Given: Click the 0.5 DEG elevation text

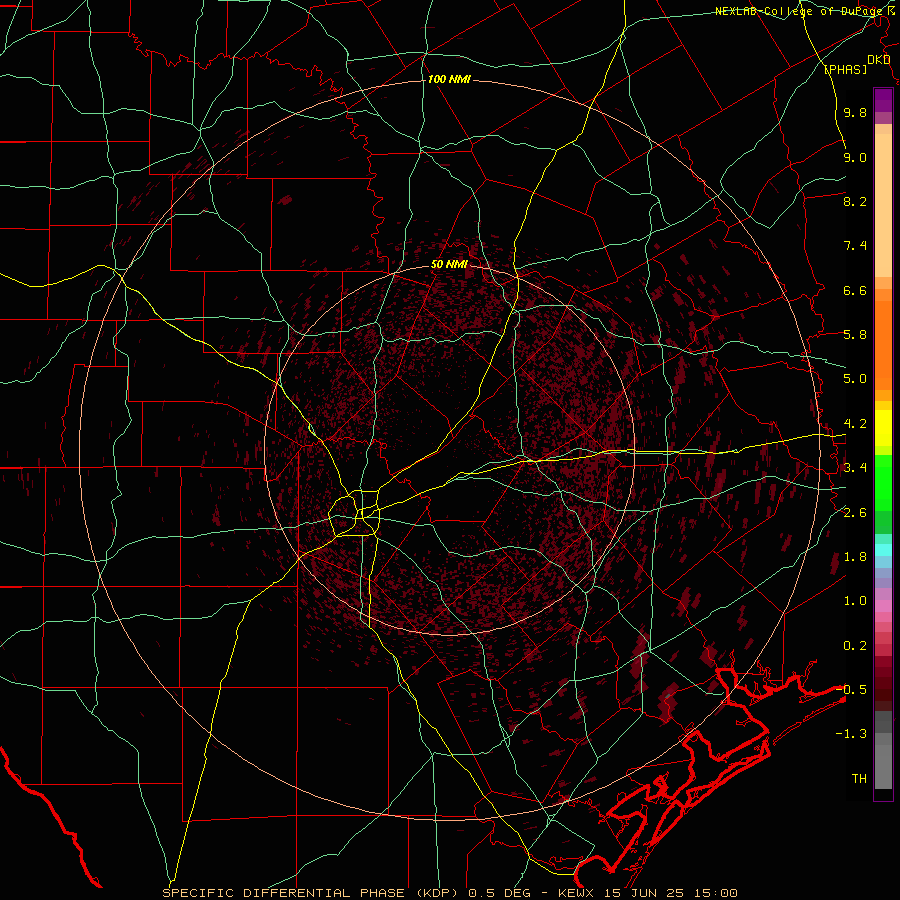Looking at the screenshot, I should click(499, 893).
